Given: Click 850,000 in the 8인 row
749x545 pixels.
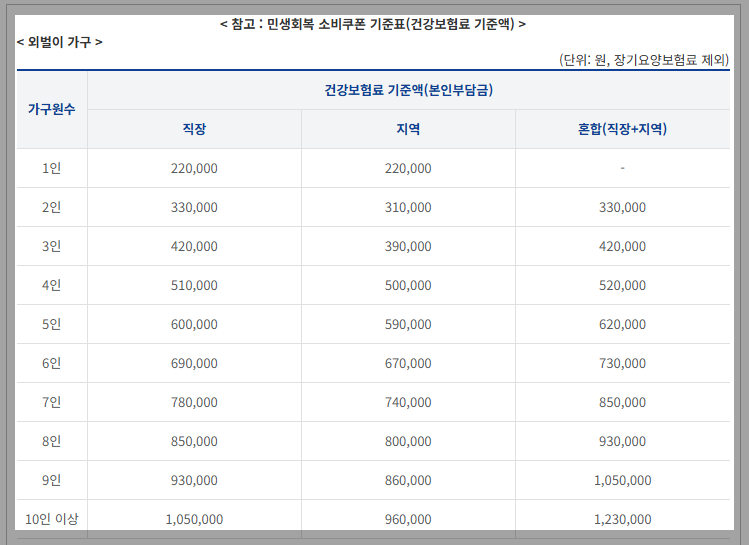Looking at the screenshot, I should [x=194, y=441].
